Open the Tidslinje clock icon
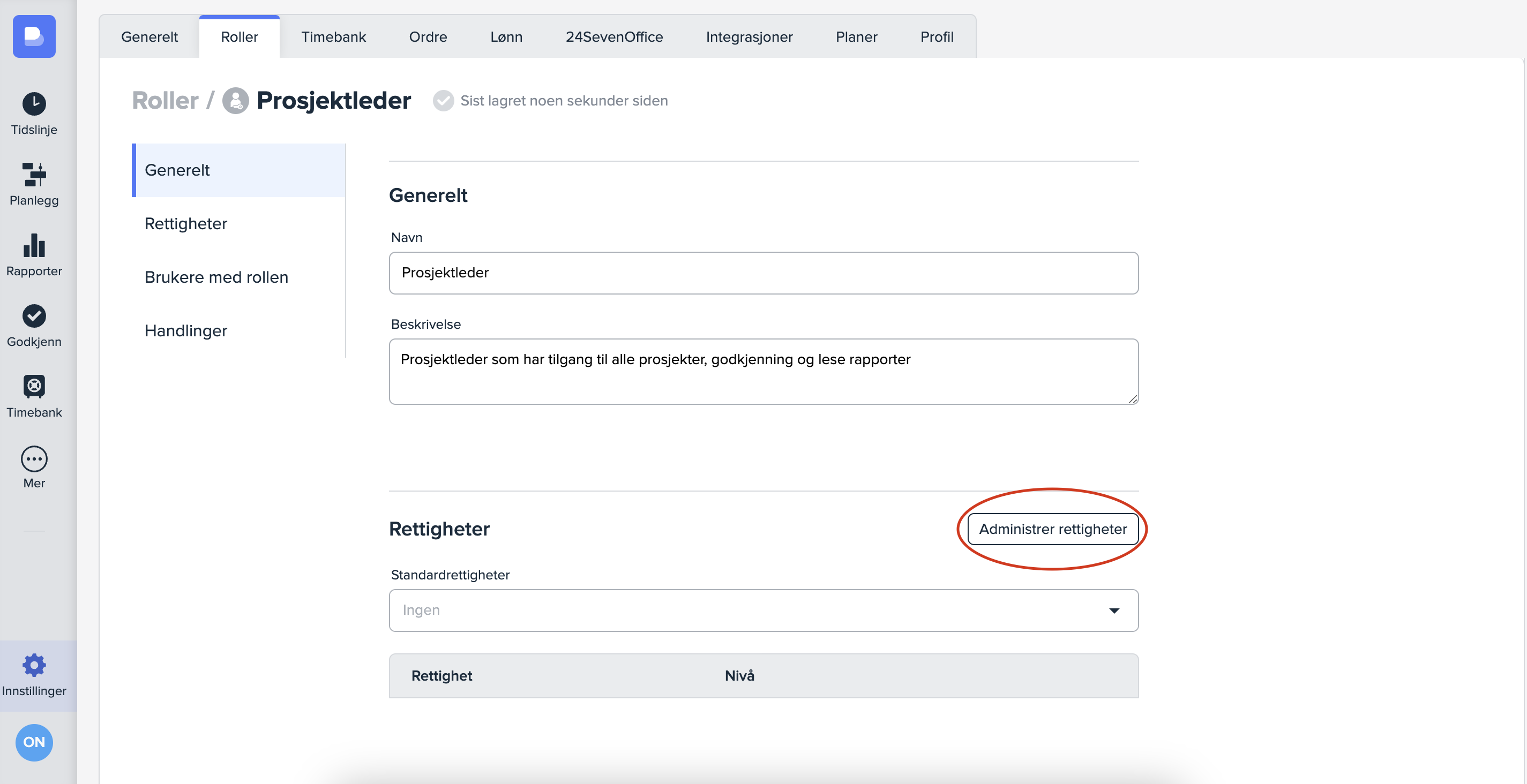This screenshot has height=784, width=1527. (34, 104)
